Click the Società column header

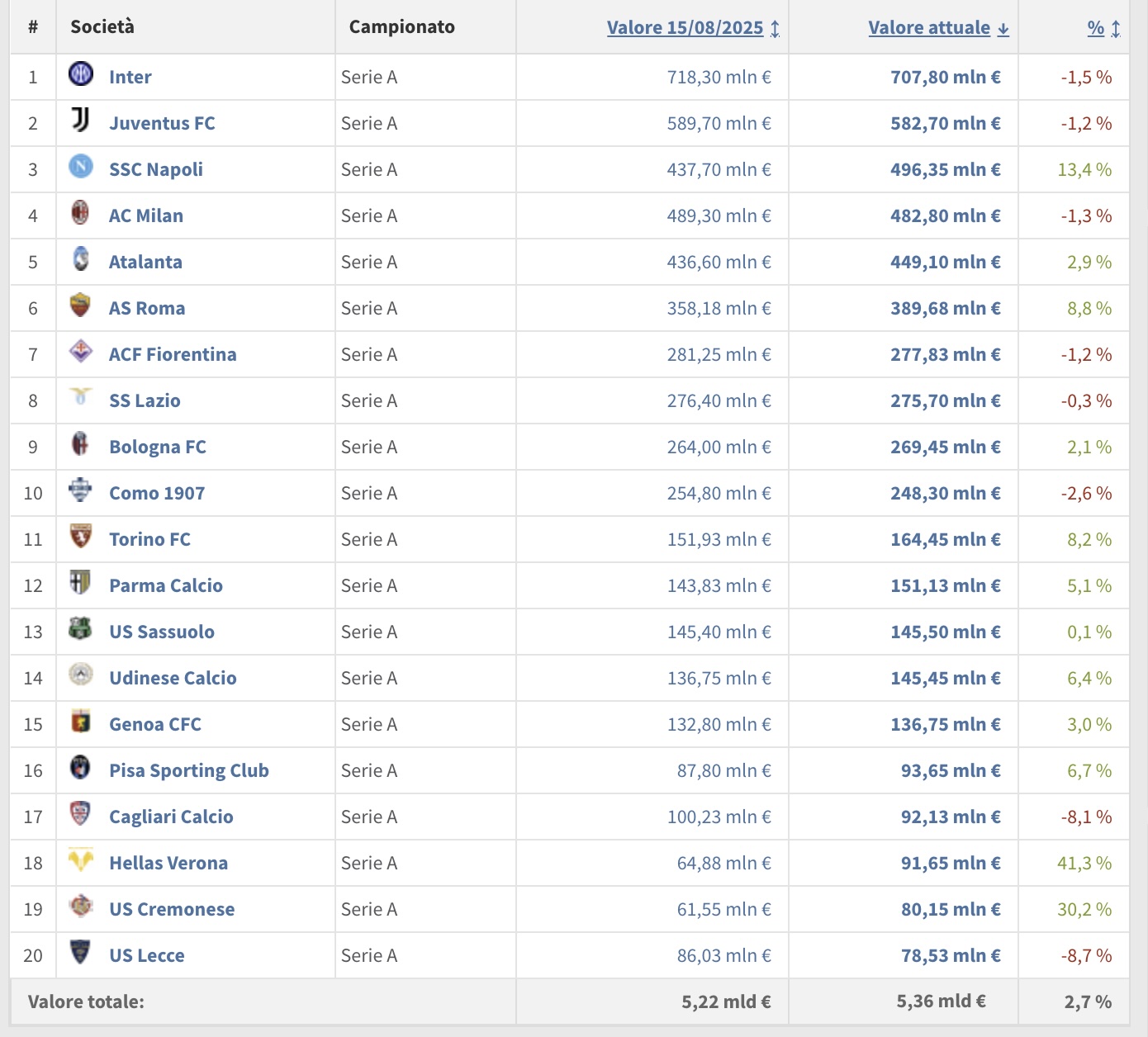click(x=102, y=26)
